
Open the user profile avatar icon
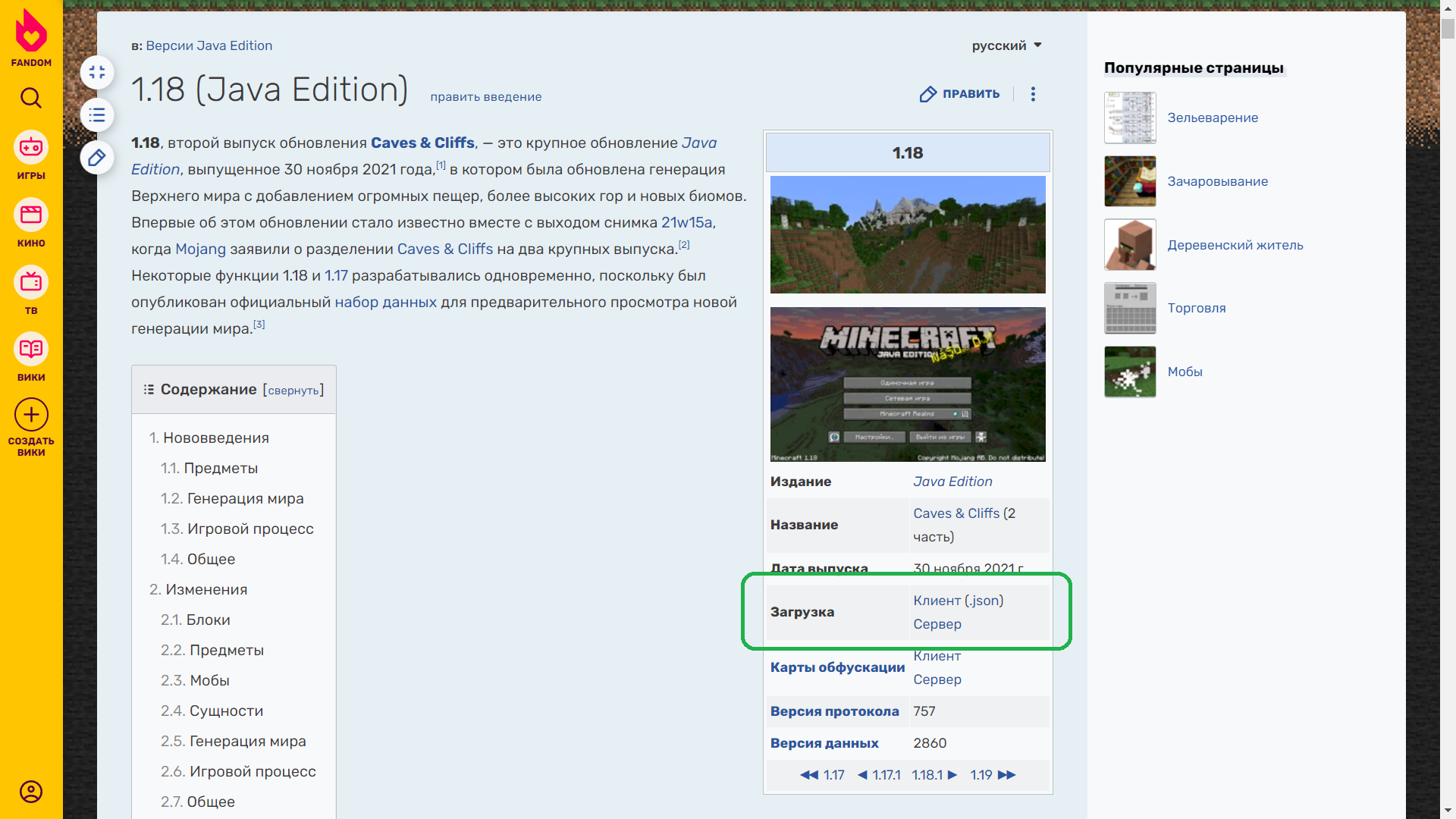coord(31,792)
